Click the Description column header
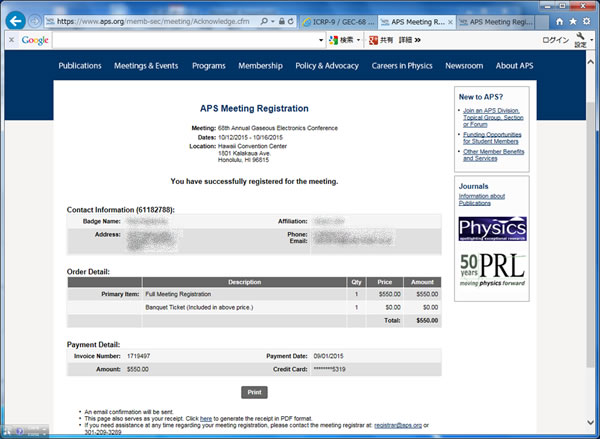The height and width of the screenshot is (439, 600). tap(245, 282)
